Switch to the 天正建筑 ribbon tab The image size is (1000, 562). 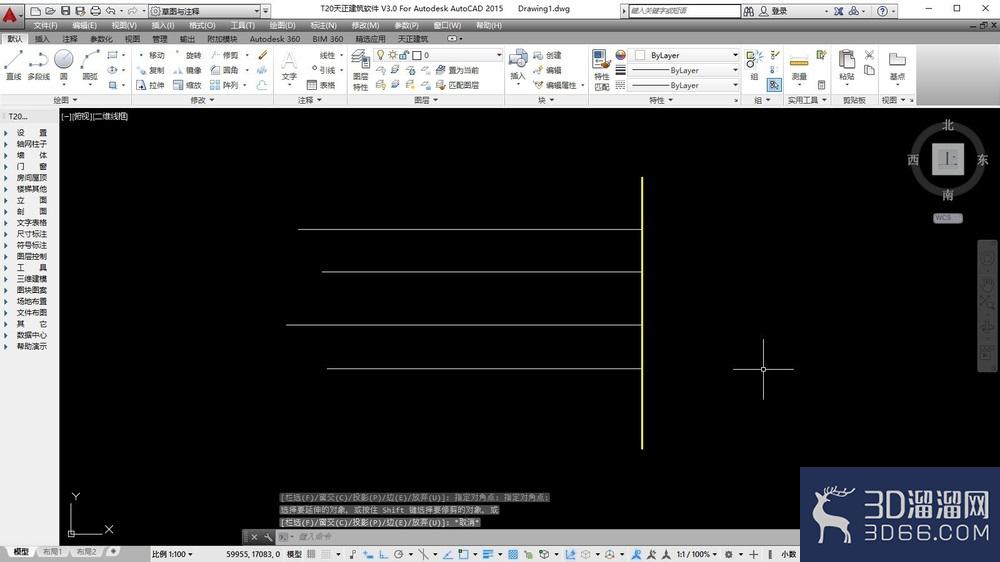pyautogui.click(x=413, y=39)
